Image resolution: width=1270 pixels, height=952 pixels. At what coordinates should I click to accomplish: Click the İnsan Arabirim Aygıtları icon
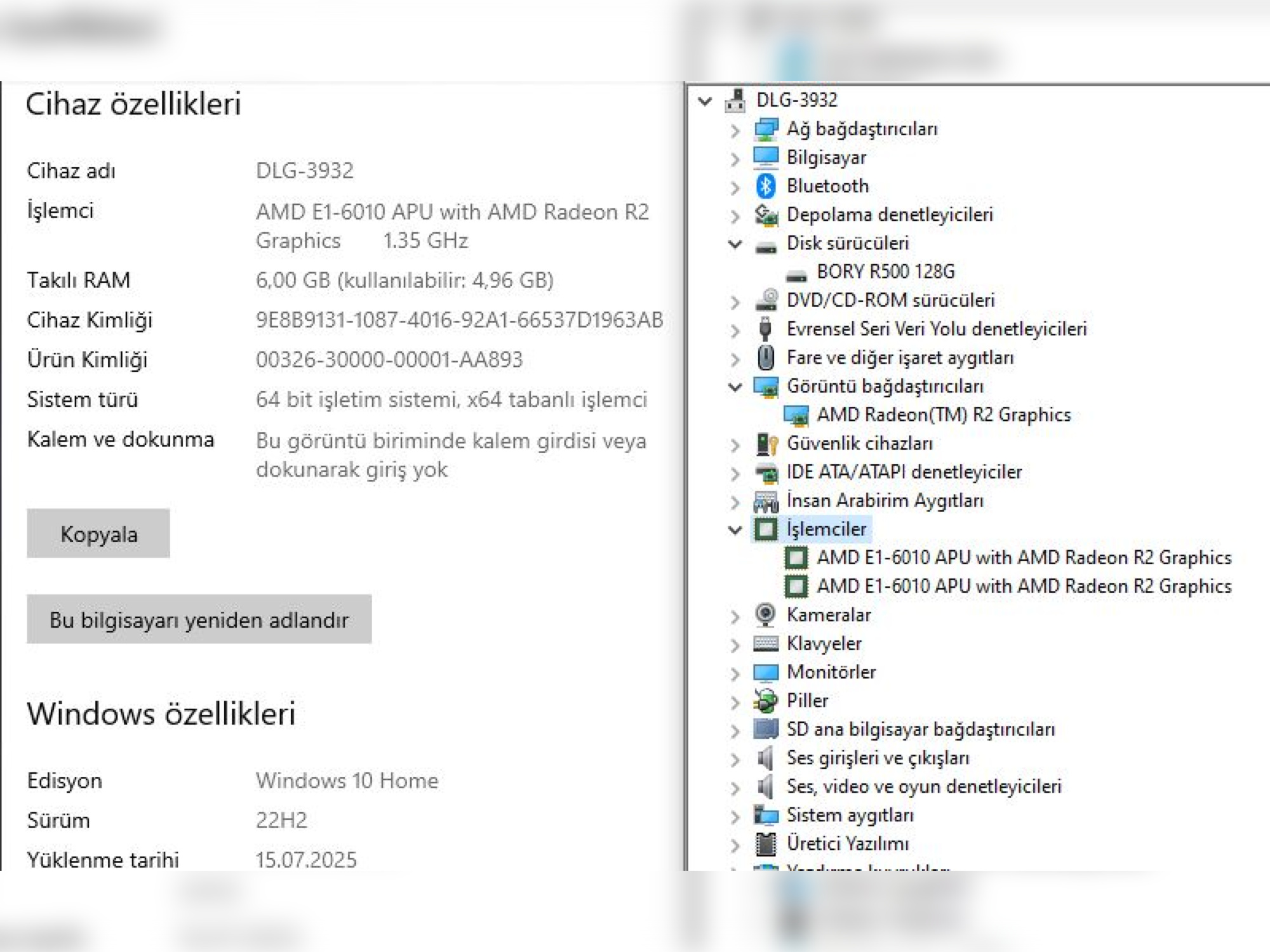(x=766, y=501)
